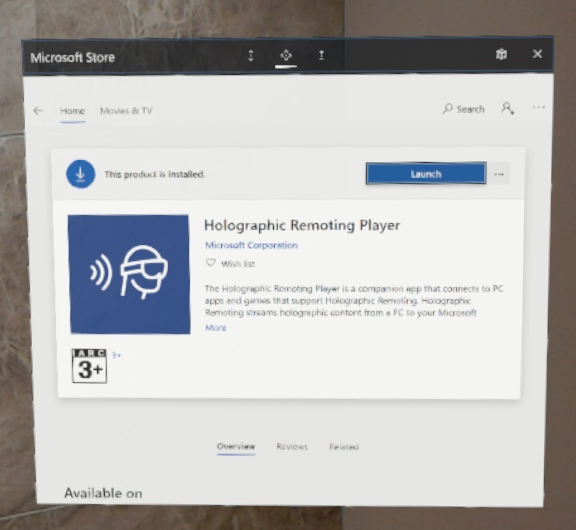Click the 3D cube icon in title bar

(x=501, y=54)
